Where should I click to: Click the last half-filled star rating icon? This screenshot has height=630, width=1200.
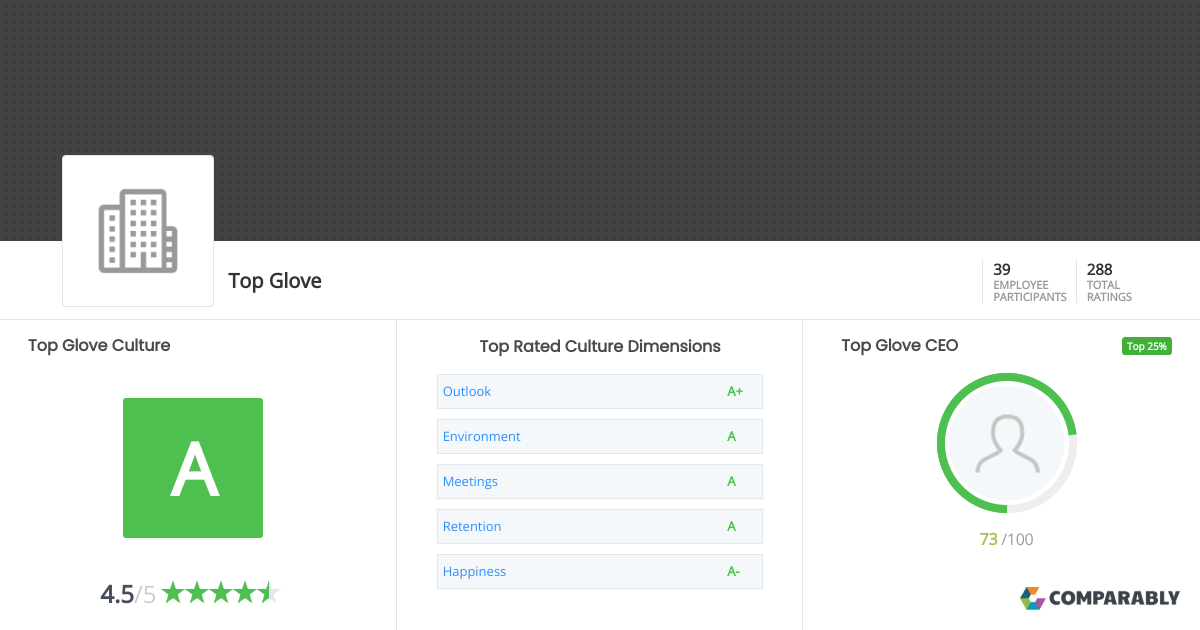click(x=268, y=592)
